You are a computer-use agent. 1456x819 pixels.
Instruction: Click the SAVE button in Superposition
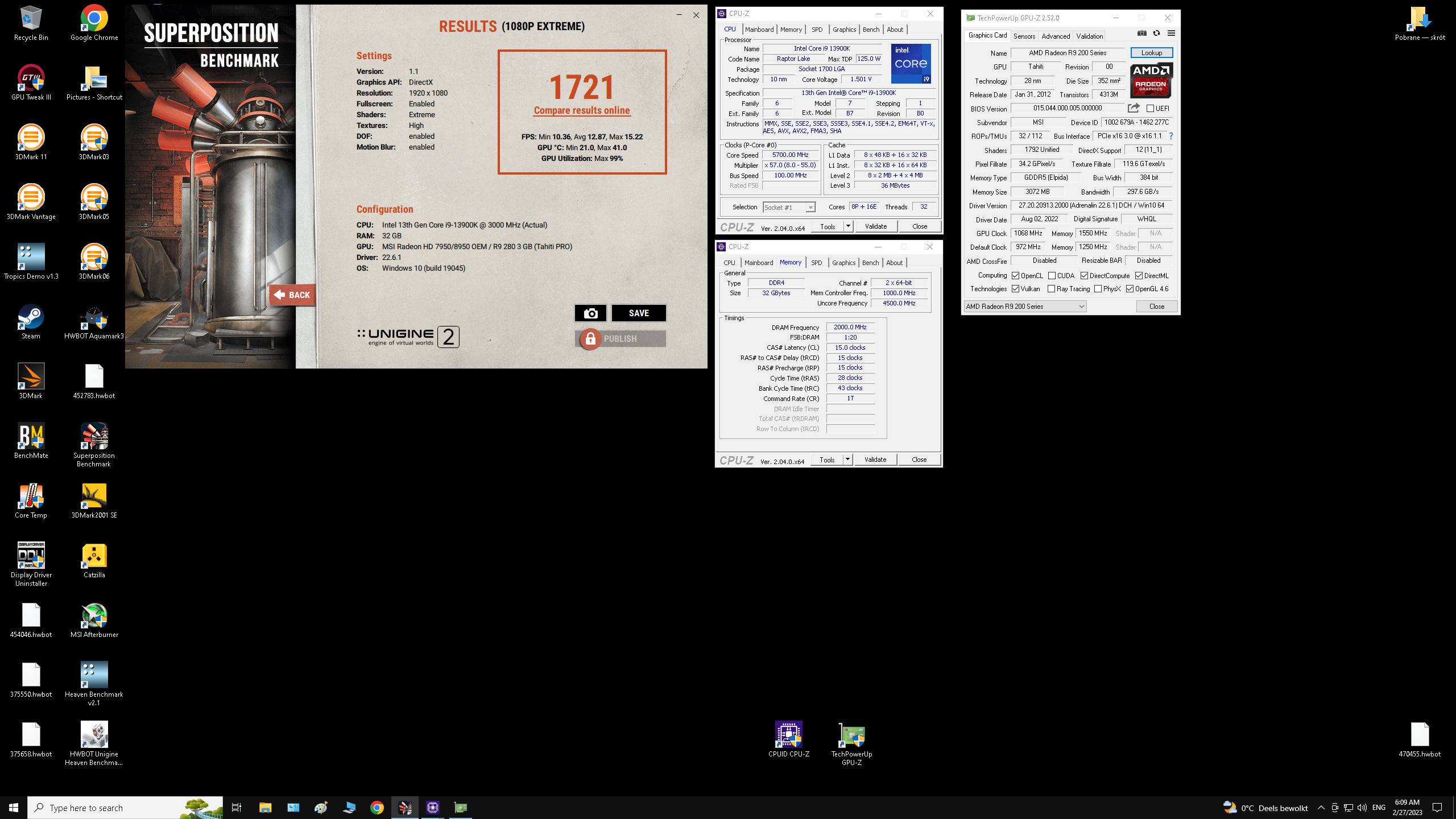point(639,313)
